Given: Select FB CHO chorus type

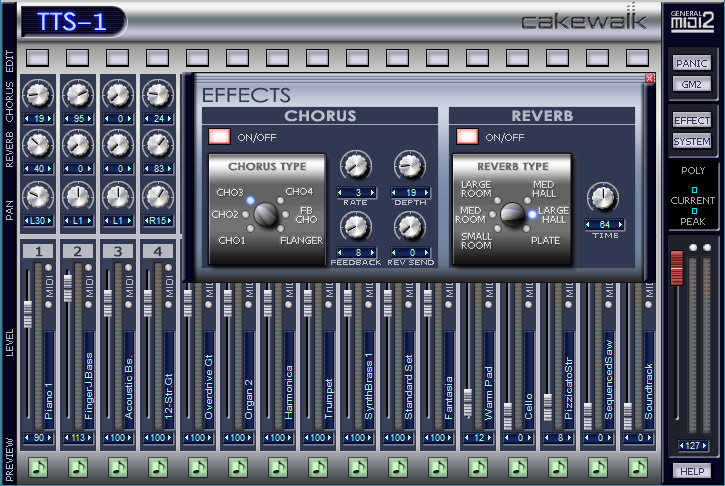Looking at the screenshot, I should pyautogui.click(x=286, y=215).
